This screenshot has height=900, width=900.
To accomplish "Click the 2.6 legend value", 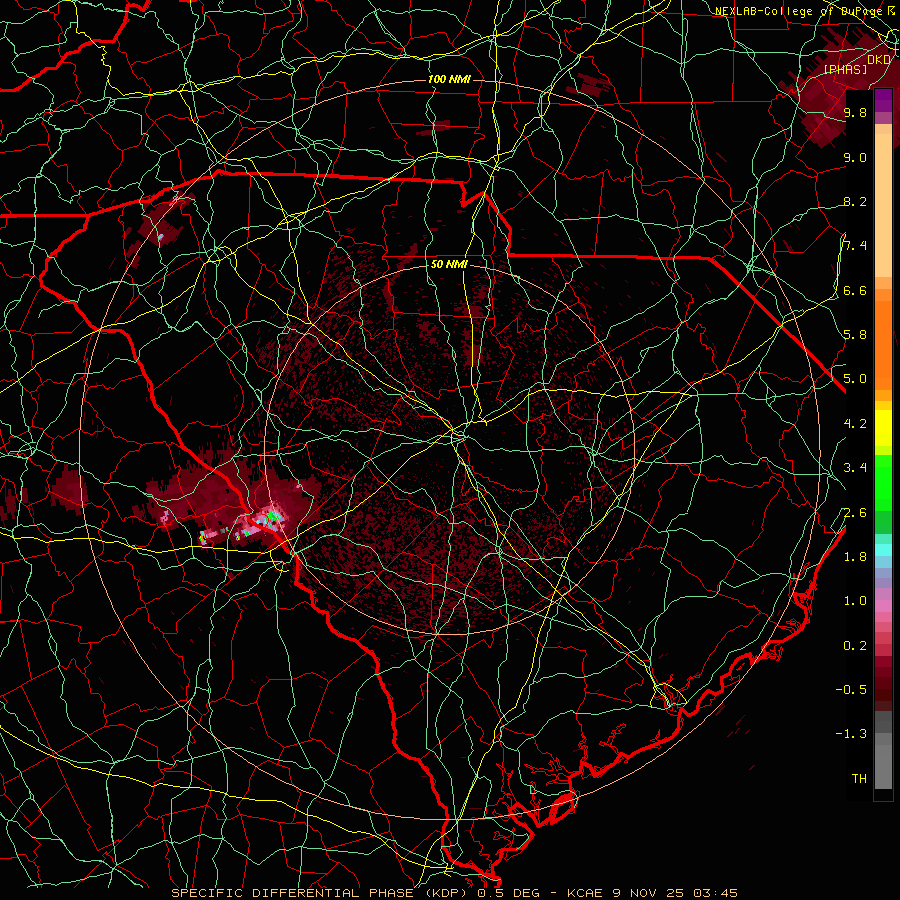I will pyautogui.click(x=855, y=512).
